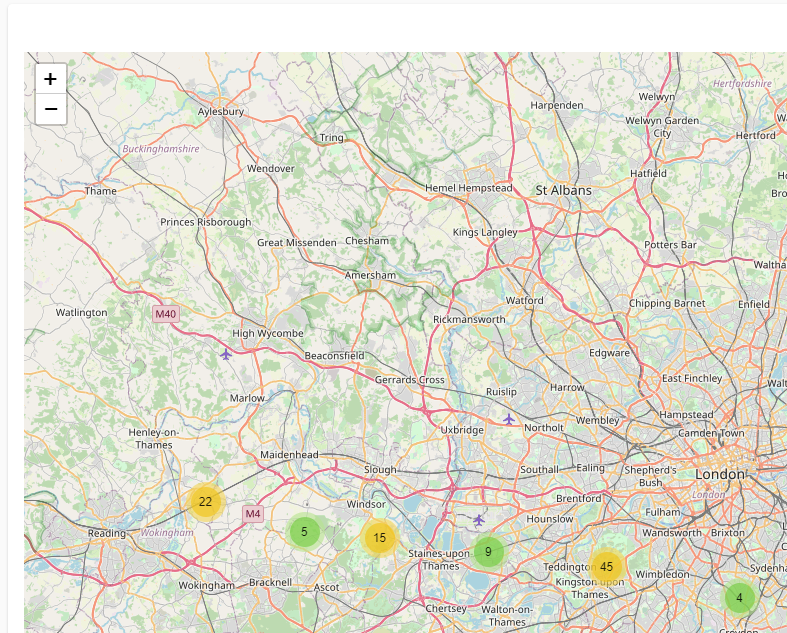Expand the yellow cluster marker showing 15

(379, 538)
